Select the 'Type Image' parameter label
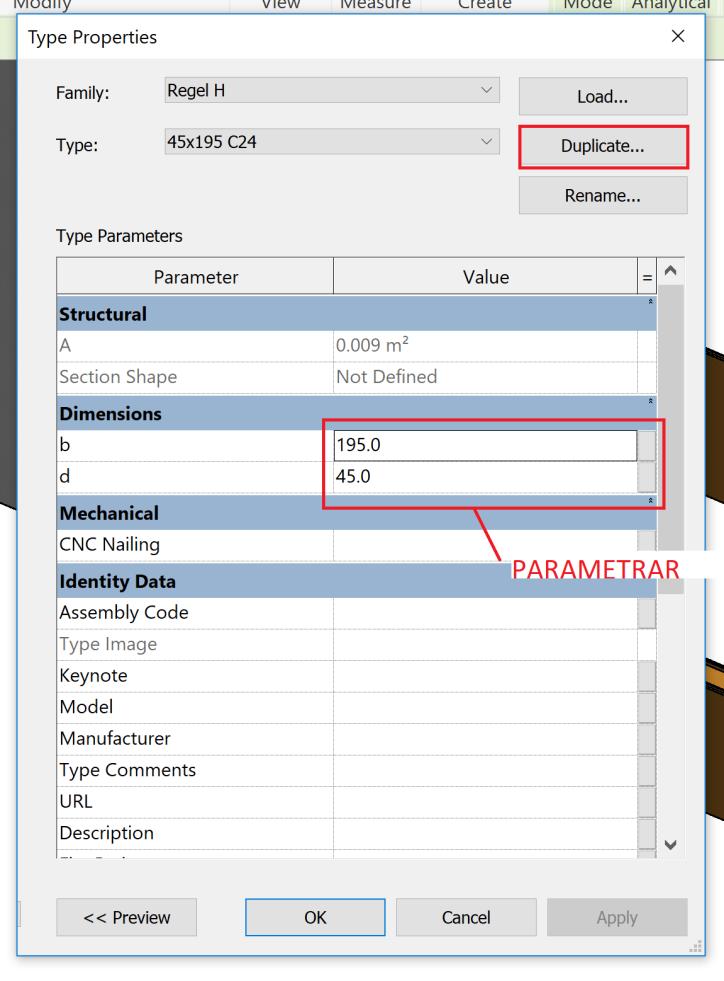The image size is (724, 981). pos(108,644)
